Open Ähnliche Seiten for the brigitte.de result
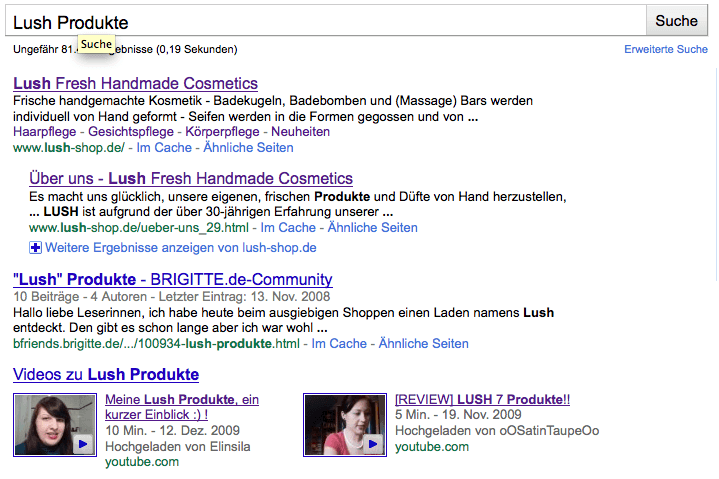 click(x=423, y=344)
